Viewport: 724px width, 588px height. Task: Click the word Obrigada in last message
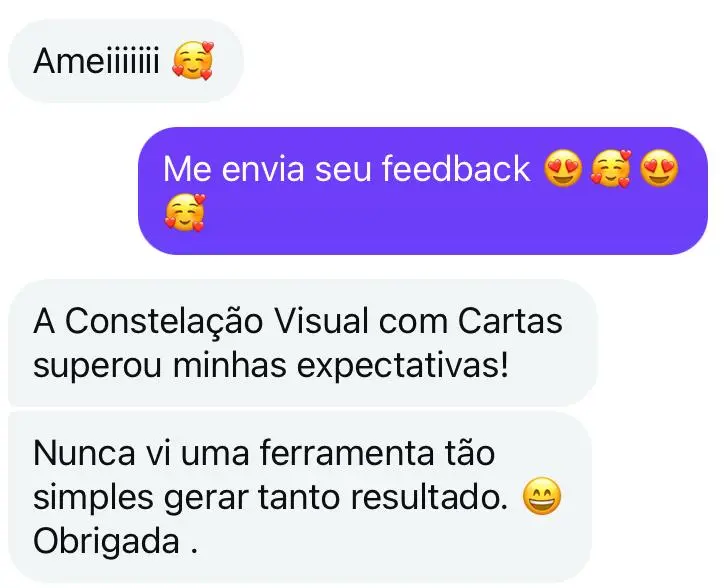coord(106,541)
